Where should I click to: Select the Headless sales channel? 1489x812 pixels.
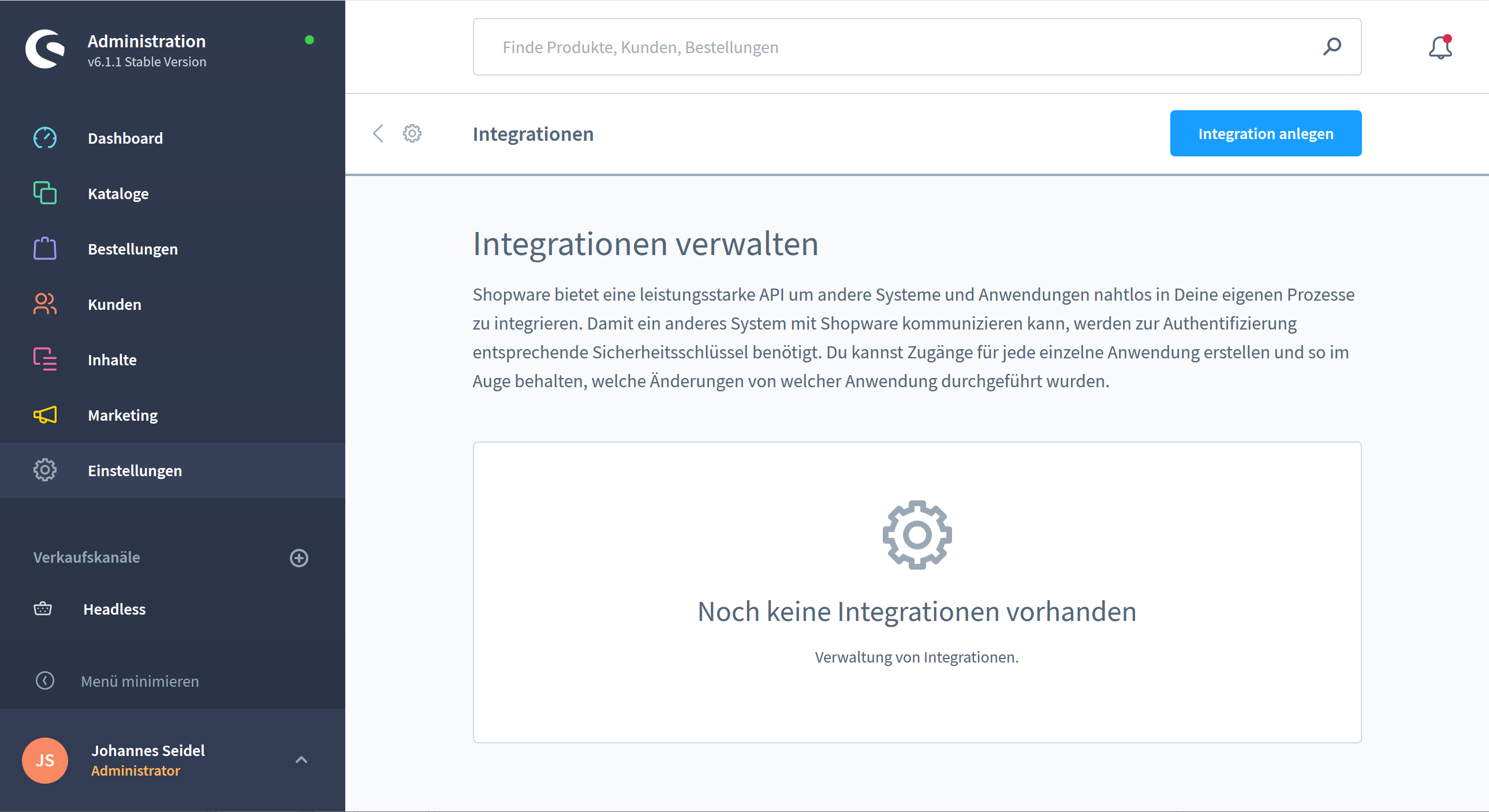(114, 609)
